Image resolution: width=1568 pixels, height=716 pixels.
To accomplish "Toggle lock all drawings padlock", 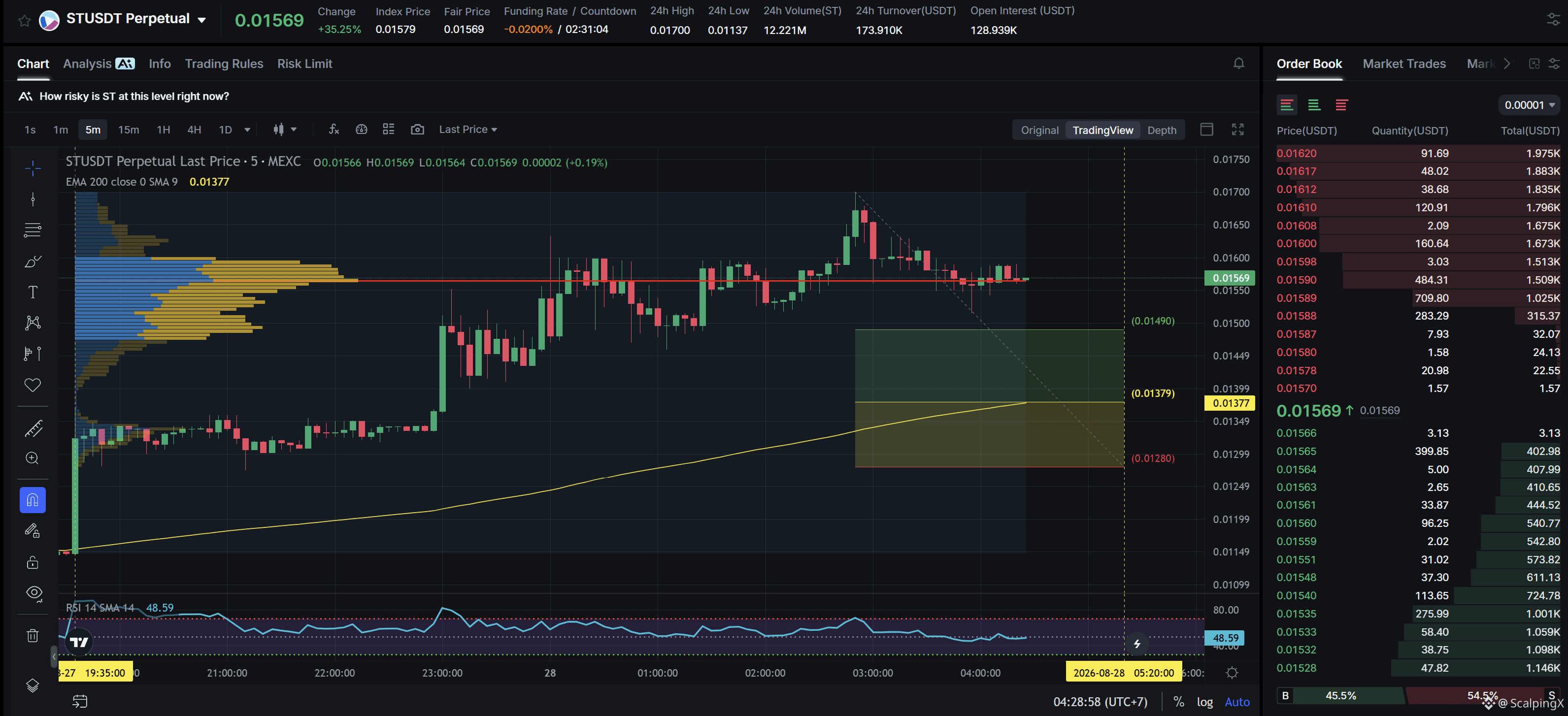I will pyautogui.click(x=33, y=562).
